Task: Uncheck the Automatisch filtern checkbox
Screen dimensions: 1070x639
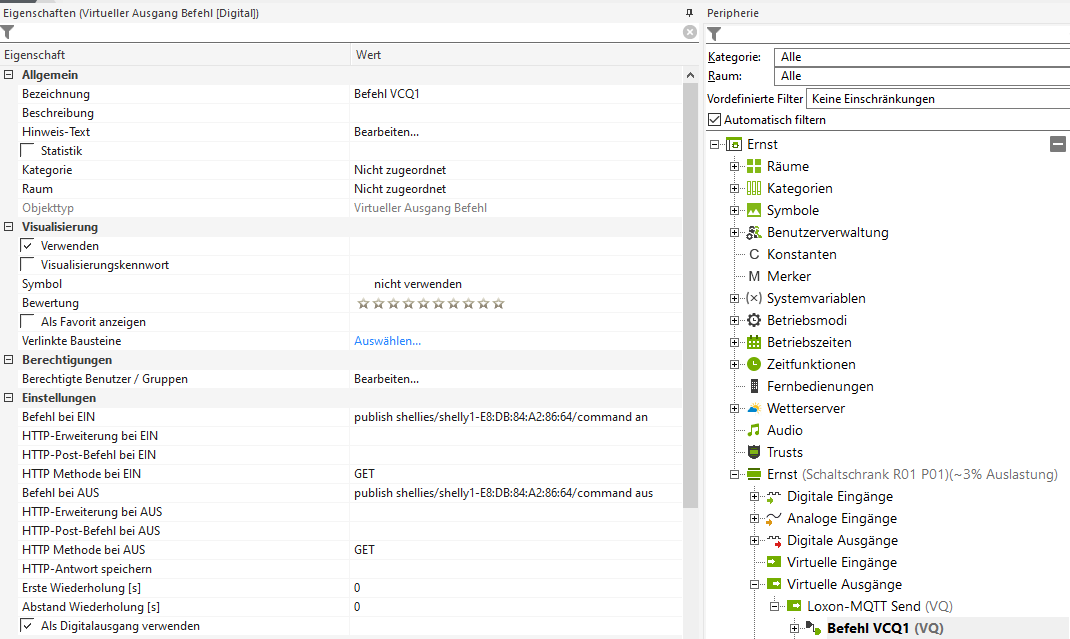Action: click(x=714, y=120)
